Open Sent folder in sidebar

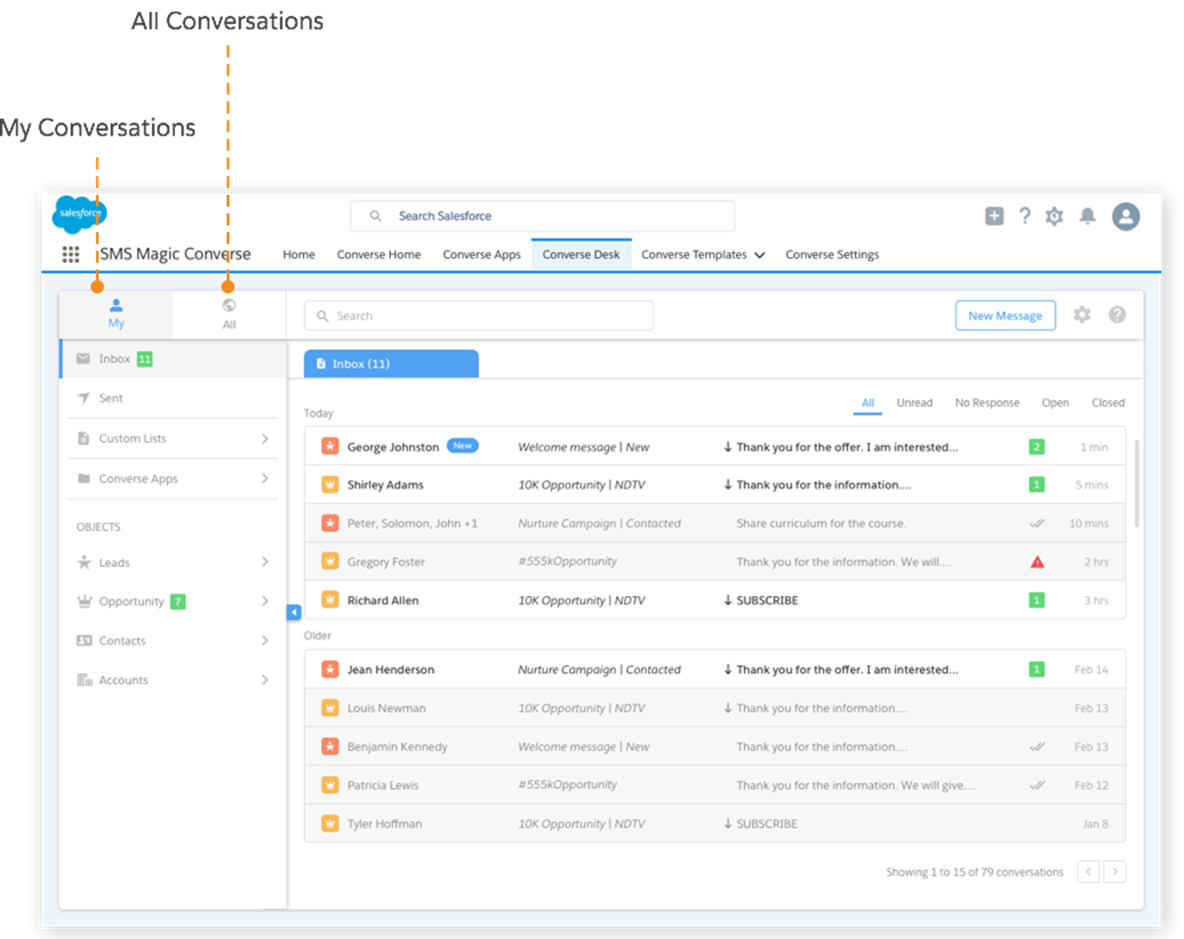pos(173,398)
